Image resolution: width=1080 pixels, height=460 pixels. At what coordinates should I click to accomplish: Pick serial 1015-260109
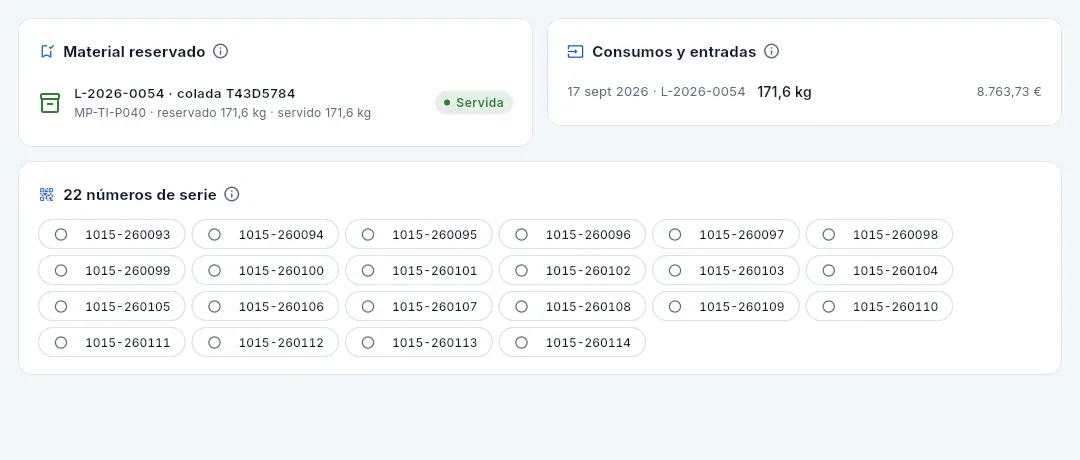pos(726,306)
